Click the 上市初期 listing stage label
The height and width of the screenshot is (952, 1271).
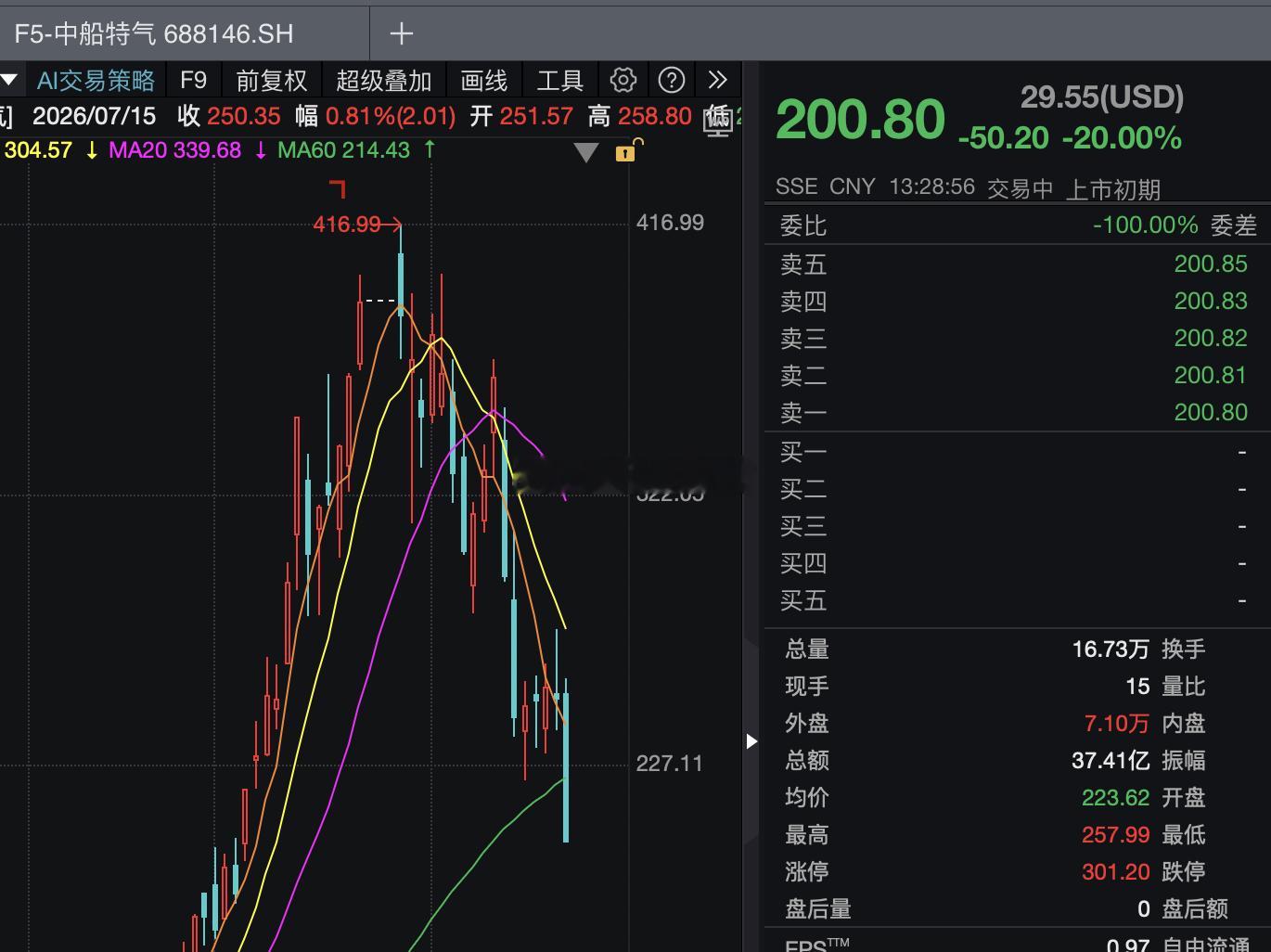[1112, 189]
